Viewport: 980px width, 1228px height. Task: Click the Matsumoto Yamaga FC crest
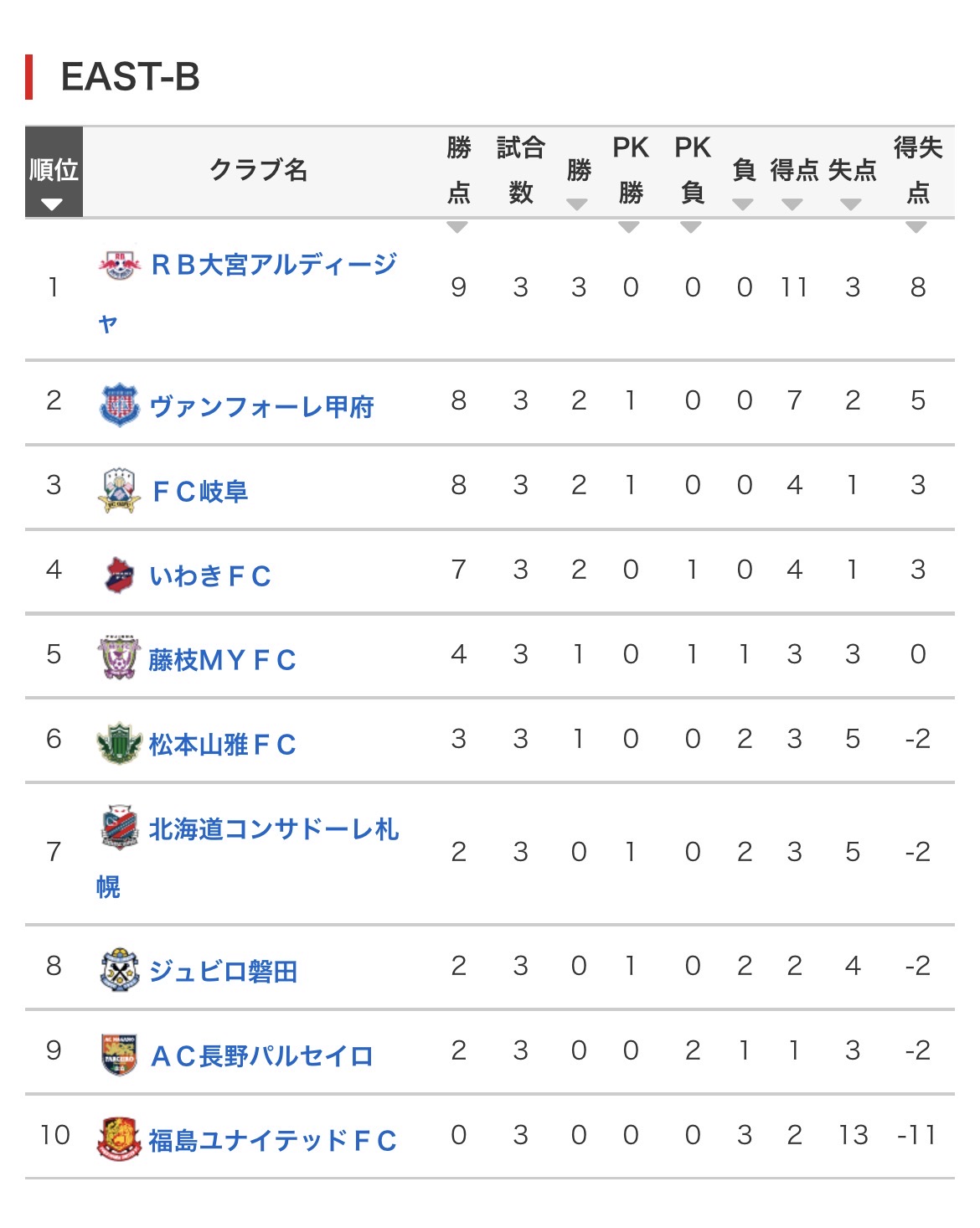pyautogui.click(x=119, y=743)
